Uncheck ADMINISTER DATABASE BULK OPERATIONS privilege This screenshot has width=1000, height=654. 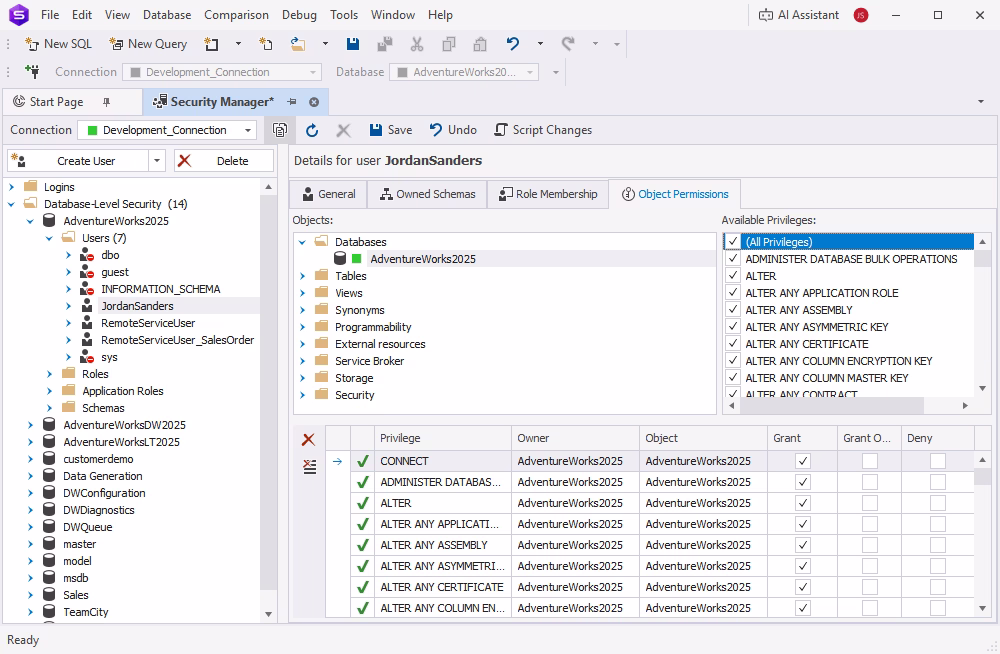[x=733, y=259]
